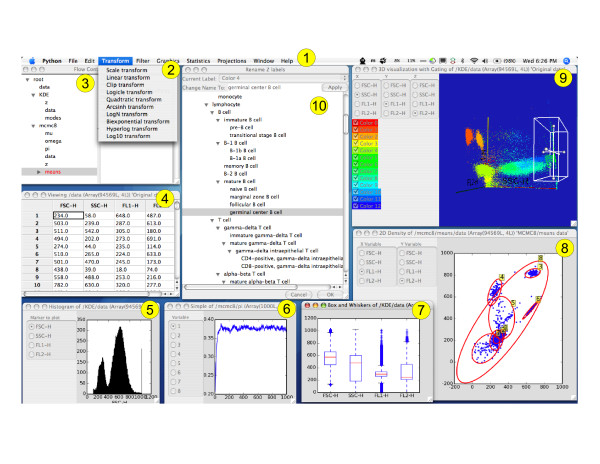Toggle the Color 12 checkbox
Viewport: 600px width, 464px height.
355,206
